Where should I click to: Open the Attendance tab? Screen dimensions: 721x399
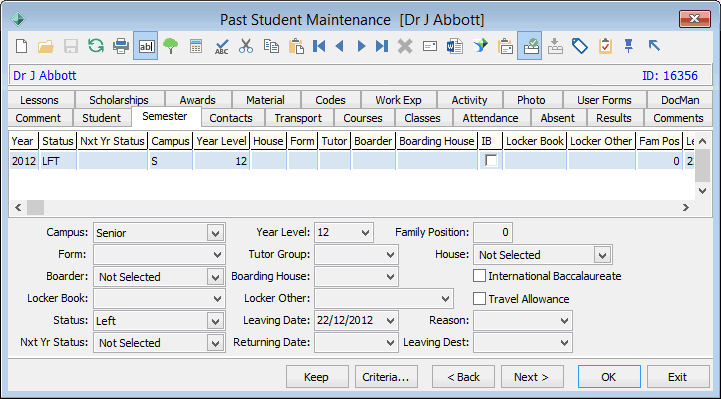(x=490, y=118)
